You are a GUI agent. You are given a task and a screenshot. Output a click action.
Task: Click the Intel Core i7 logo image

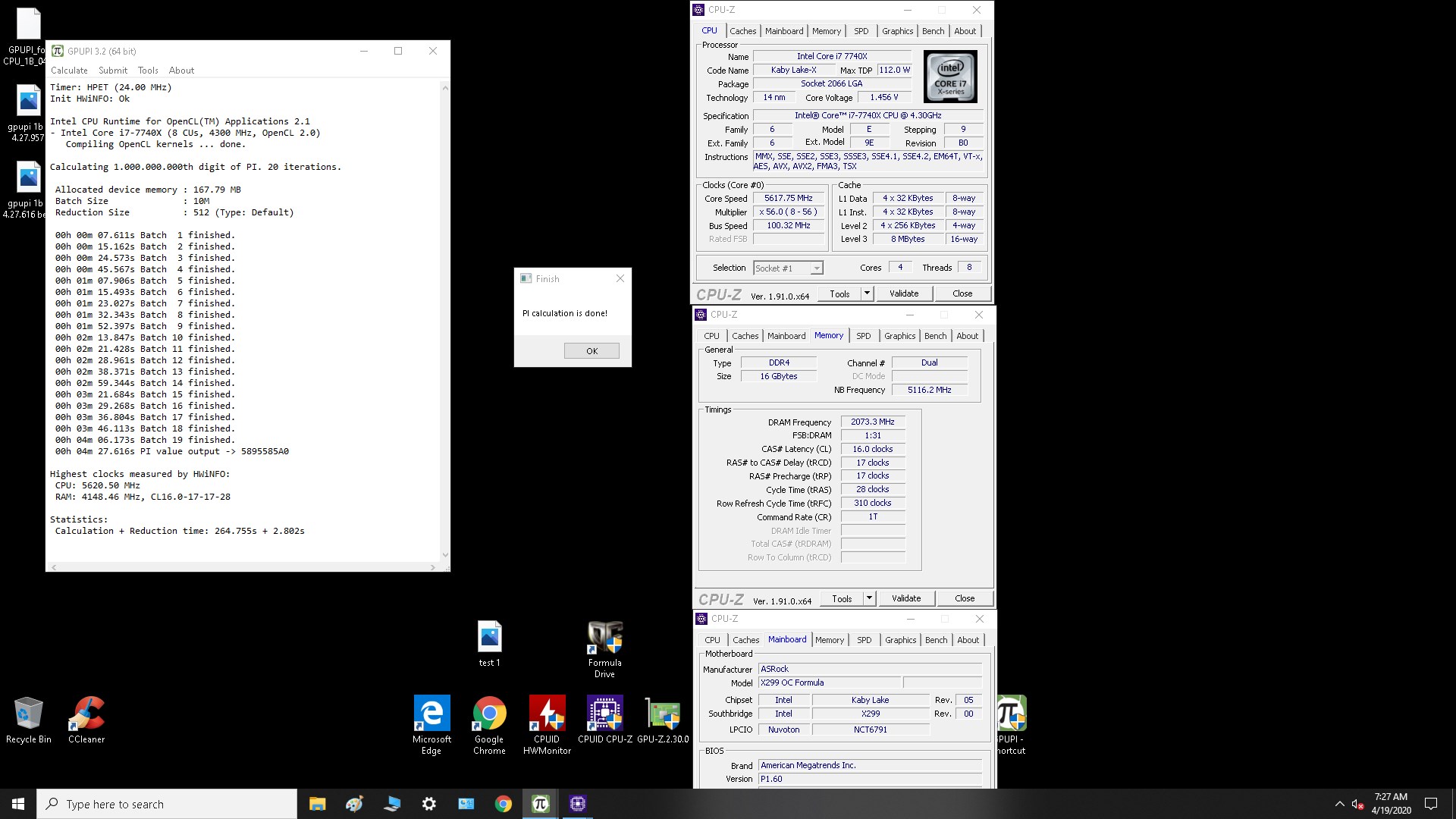point(950,77)
